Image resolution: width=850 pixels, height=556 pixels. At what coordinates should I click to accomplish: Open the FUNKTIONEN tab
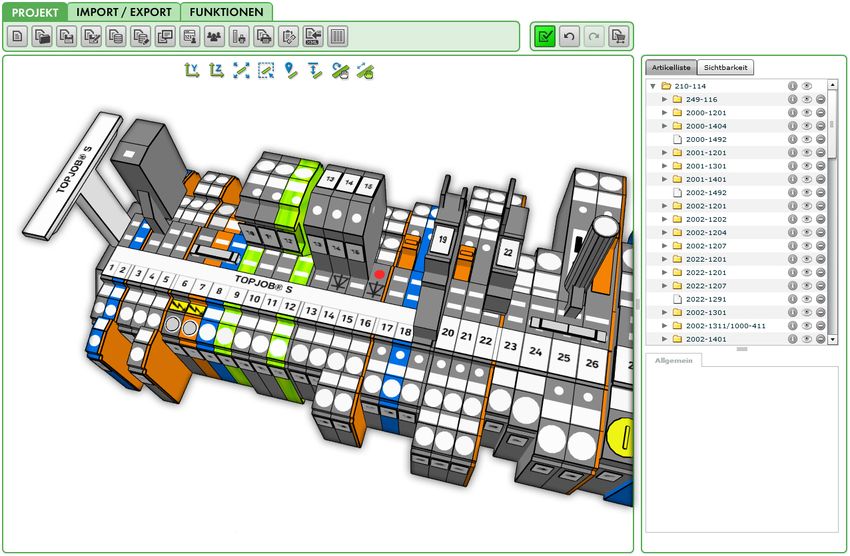[226, 12]
